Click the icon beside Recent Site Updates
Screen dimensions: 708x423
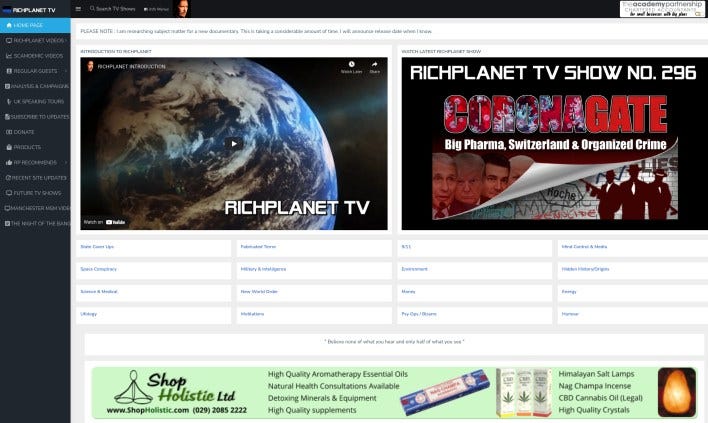(8, 178)
